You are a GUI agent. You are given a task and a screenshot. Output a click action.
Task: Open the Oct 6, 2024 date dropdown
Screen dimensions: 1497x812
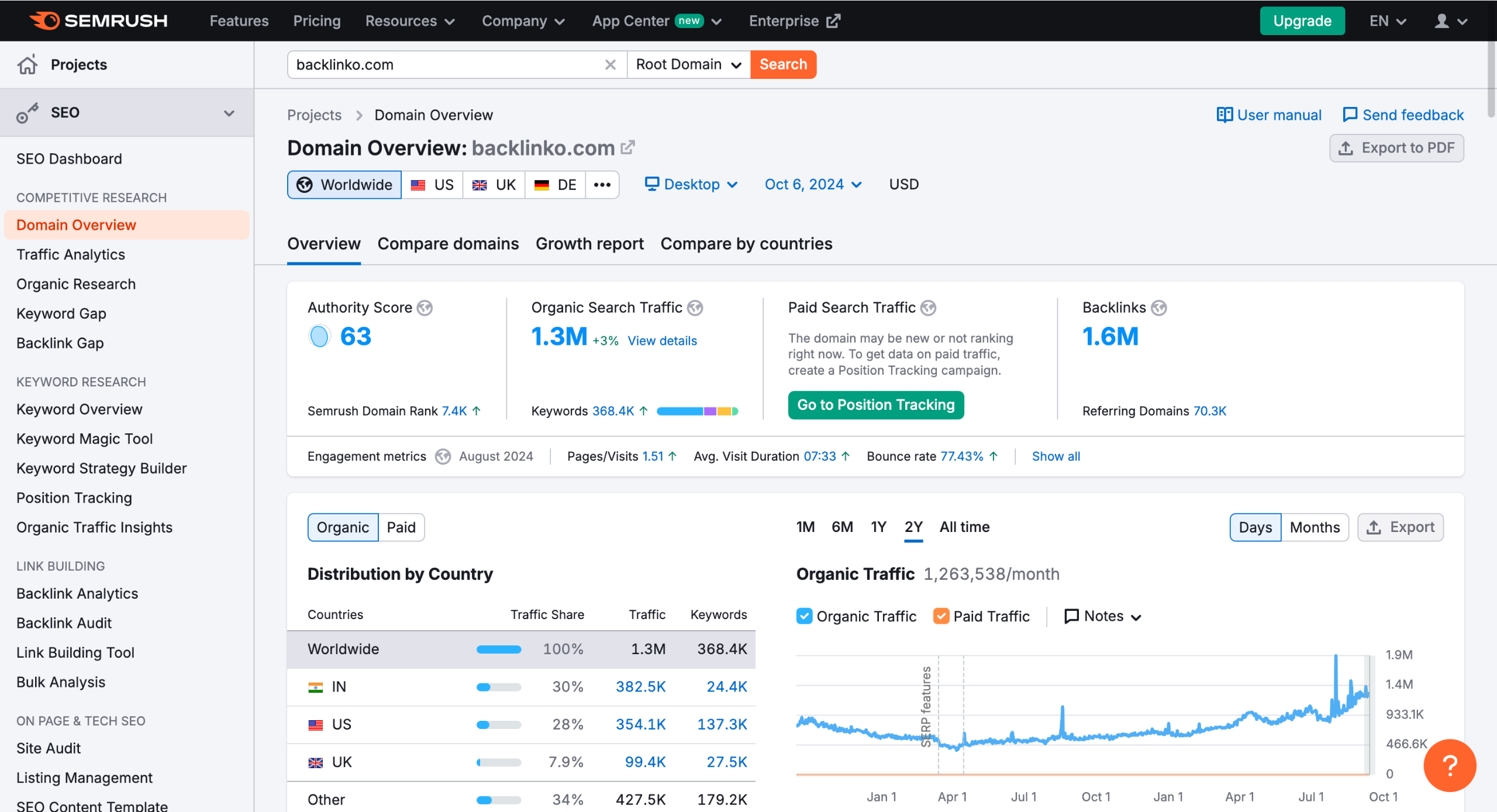pos(813,185)
